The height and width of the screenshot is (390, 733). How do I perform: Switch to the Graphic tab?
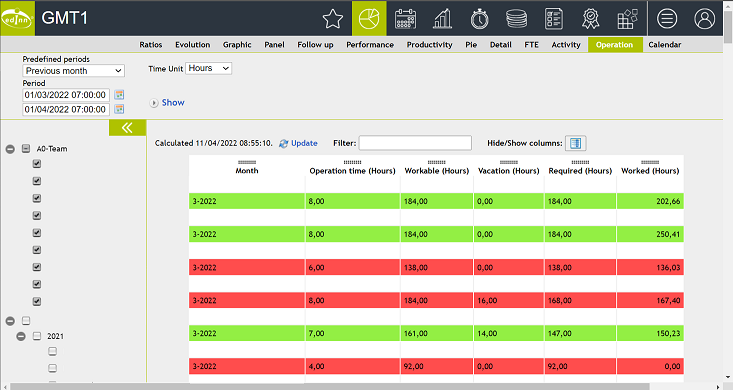tap(237, 45)
